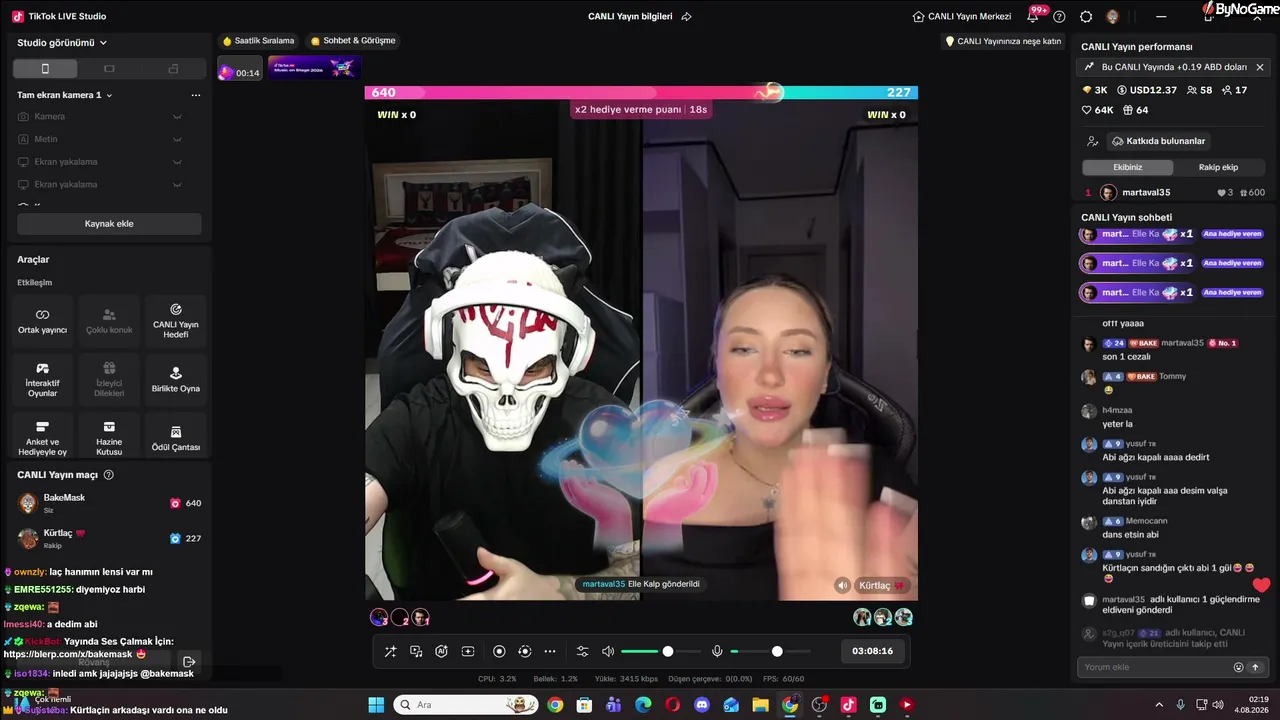Open the profile avatar menu
The width and height of the screenshot is (1280, 720).
[x=1113, y=16]
